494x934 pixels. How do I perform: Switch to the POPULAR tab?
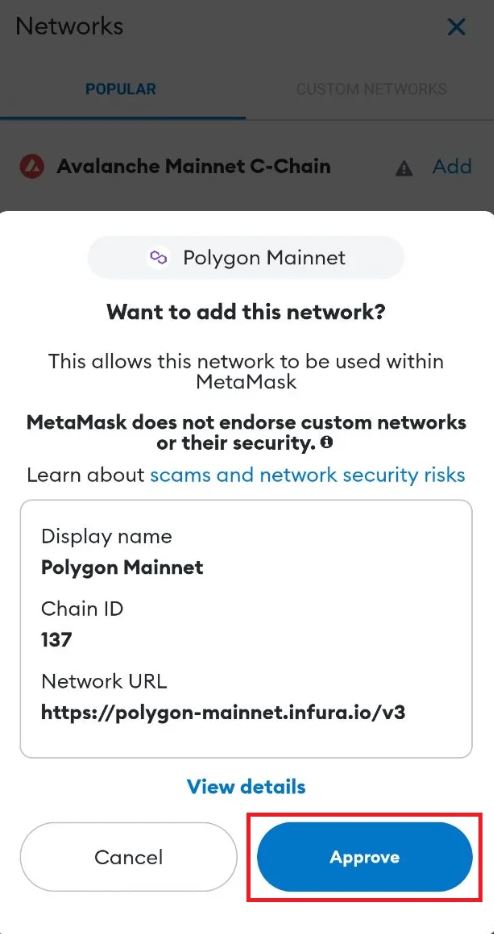[121, 89]
